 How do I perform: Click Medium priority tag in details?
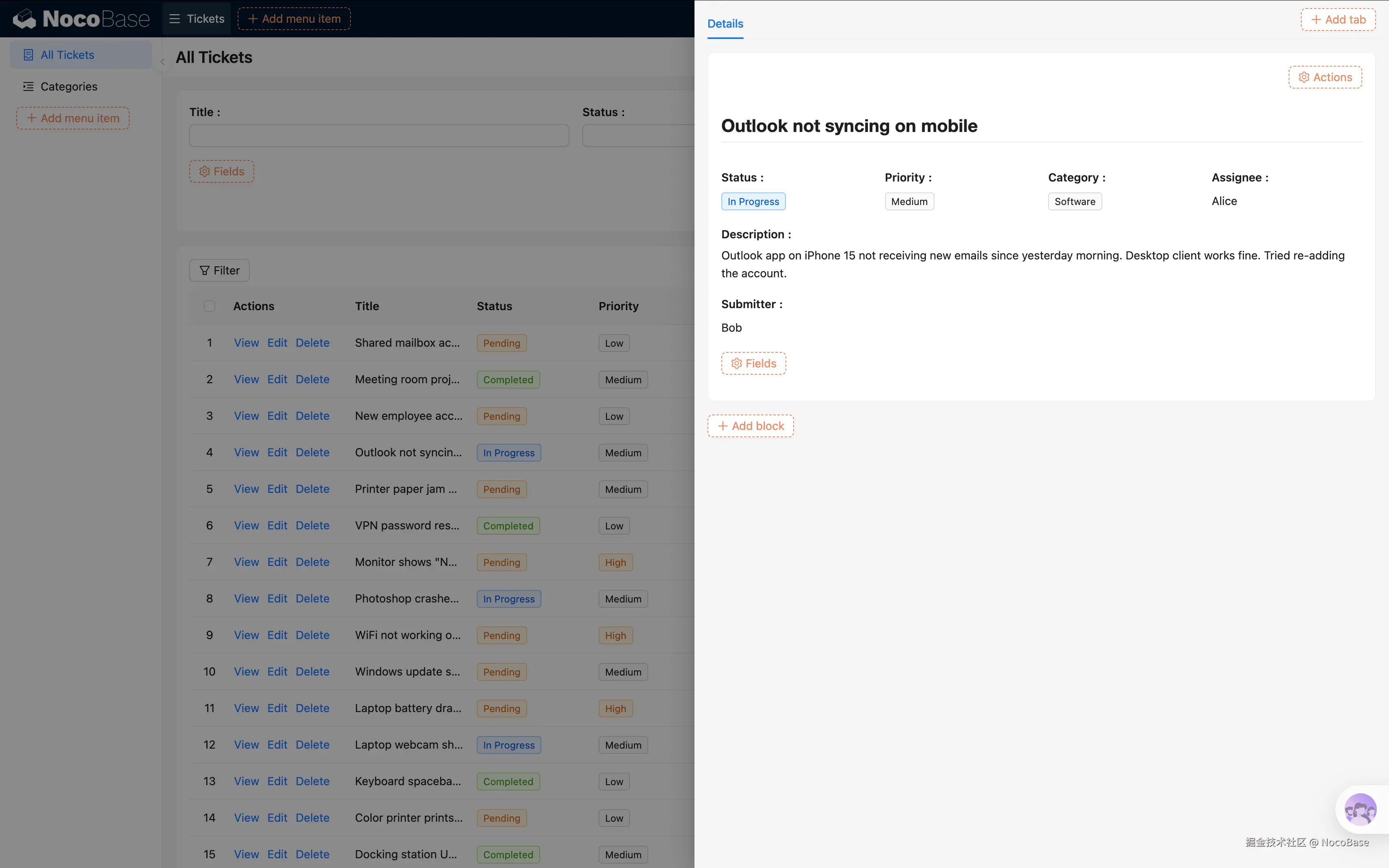tap(909, 201)
